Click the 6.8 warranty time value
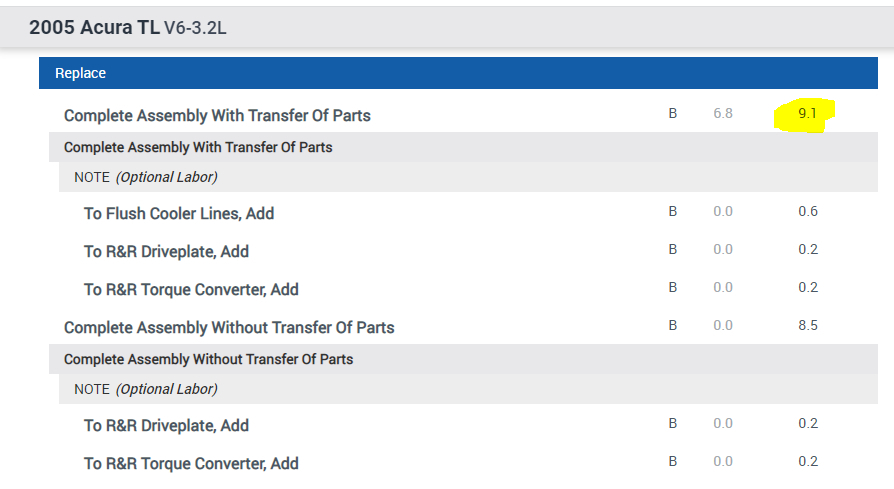 pyautogui.click(x=723, y=114)
